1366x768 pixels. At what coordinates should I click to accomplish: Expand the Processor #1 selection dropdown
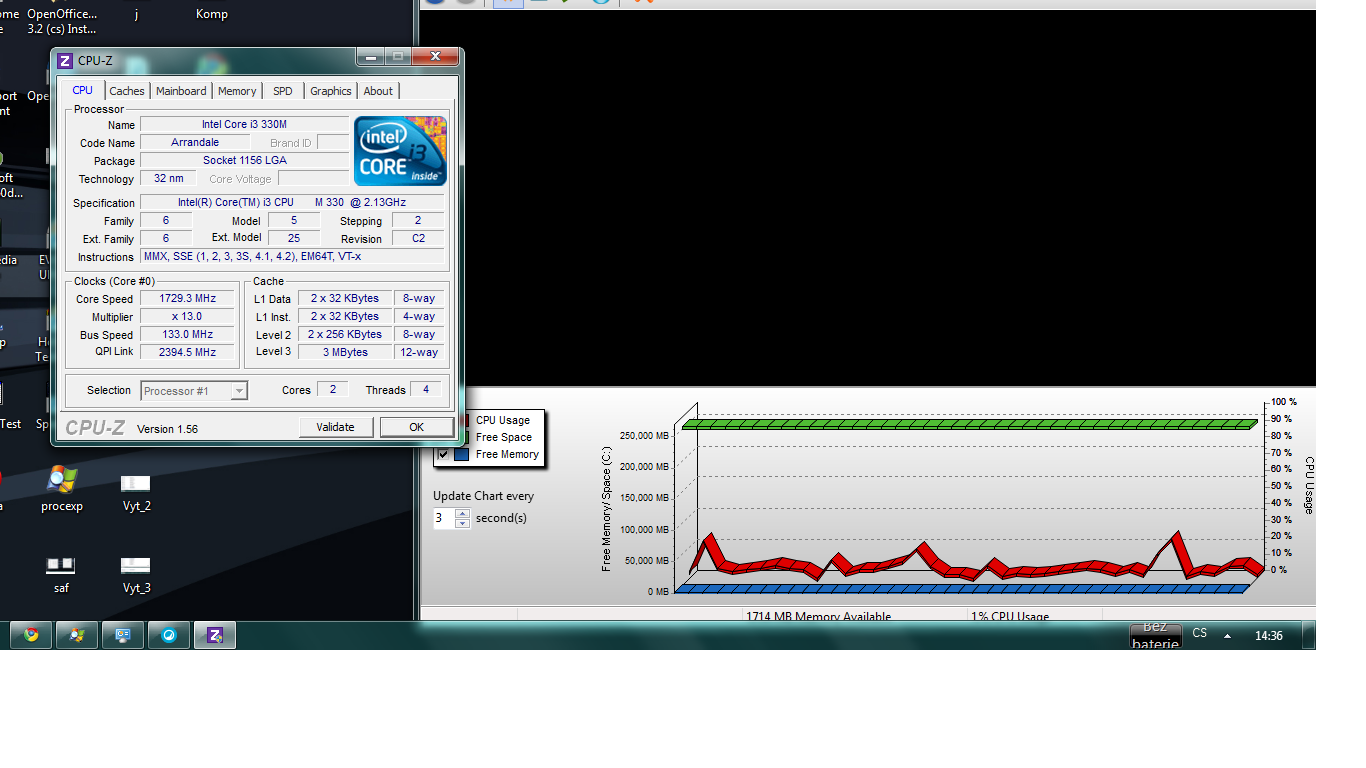pos(238,391)
